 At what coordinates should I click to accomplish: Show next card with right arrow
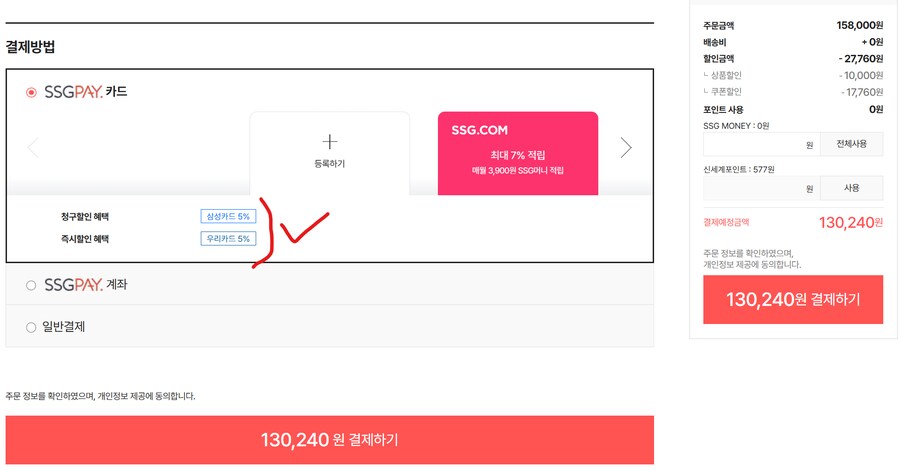tap(626, 147)
